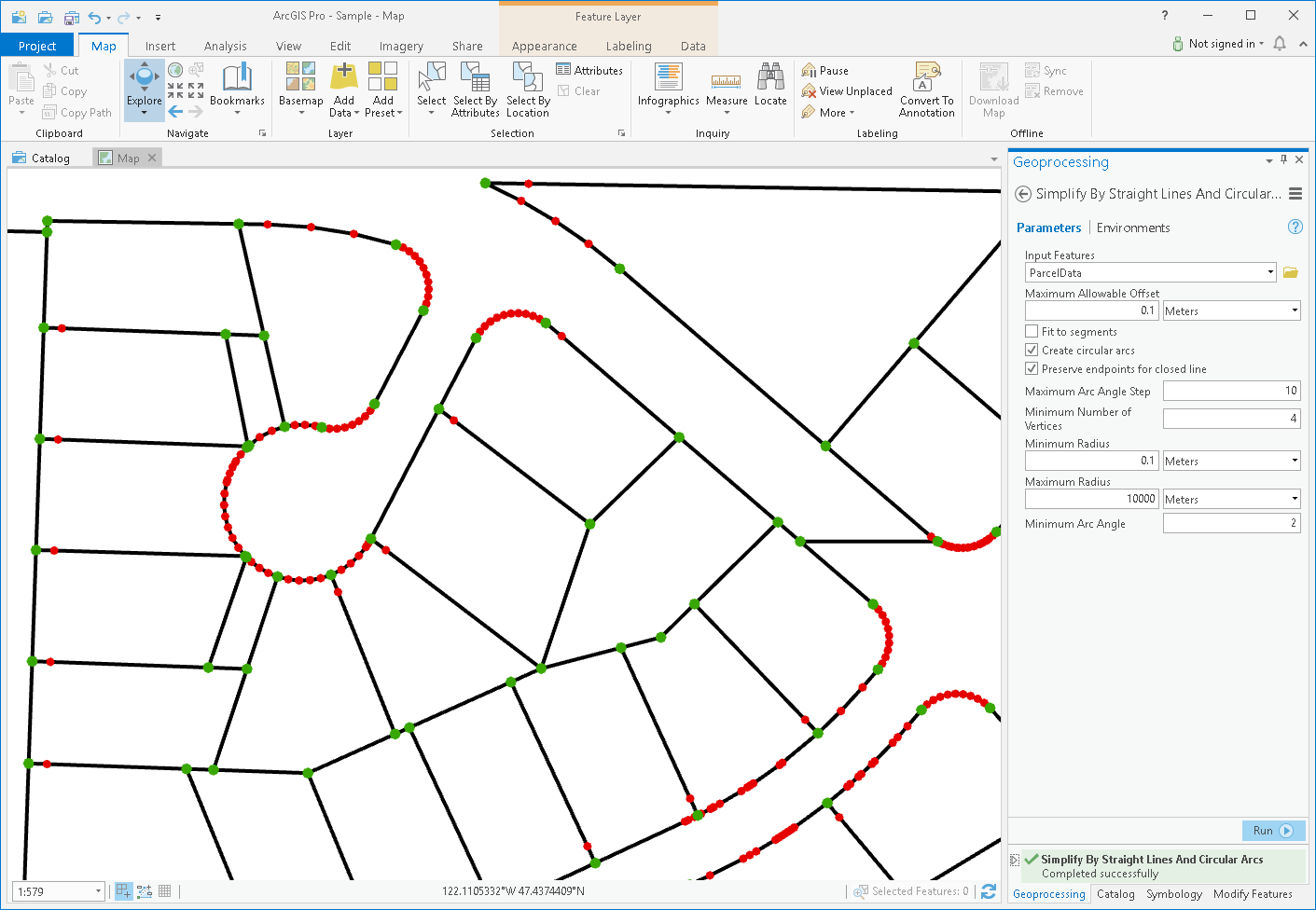
Task: Run the geoprocessing tool
Action: pos(1273,830)
